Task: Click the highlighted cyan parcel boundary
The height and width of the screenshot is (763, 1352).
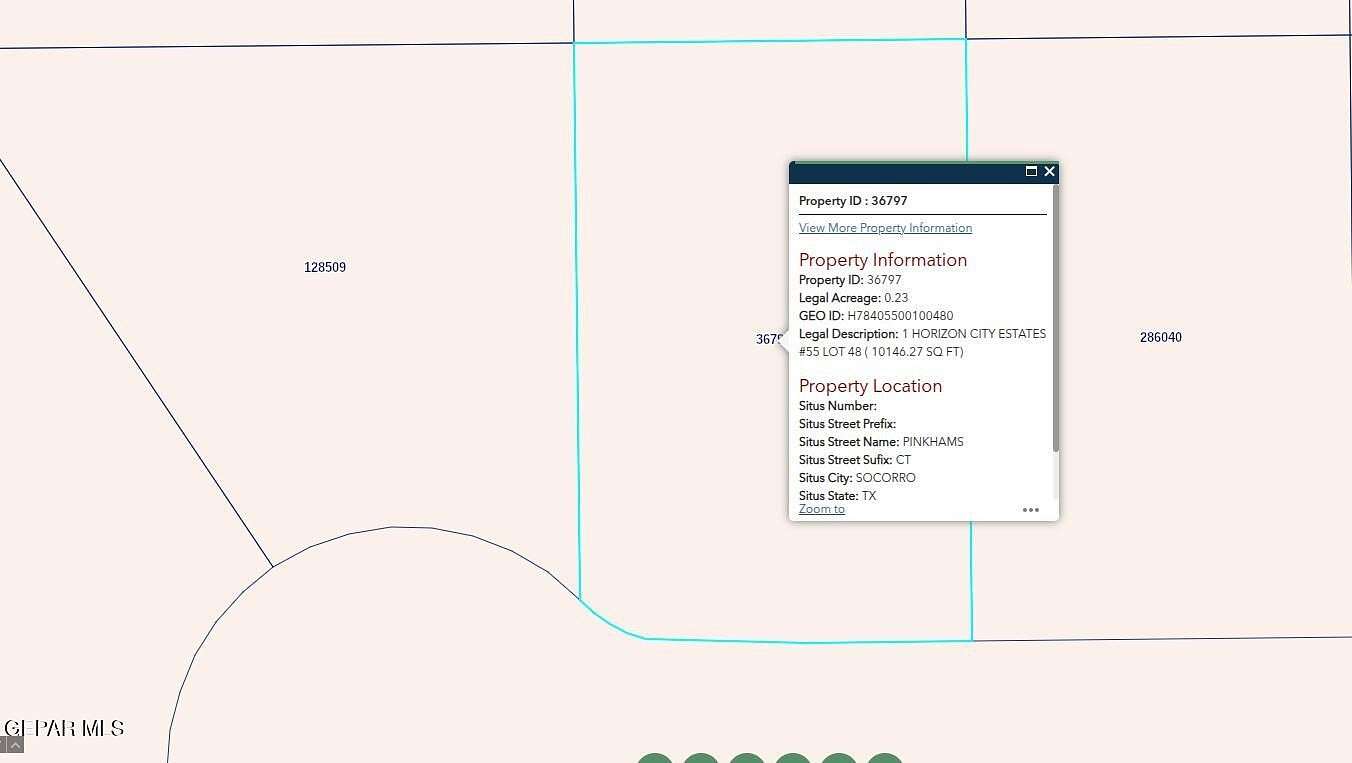Action: click(578, 300)
